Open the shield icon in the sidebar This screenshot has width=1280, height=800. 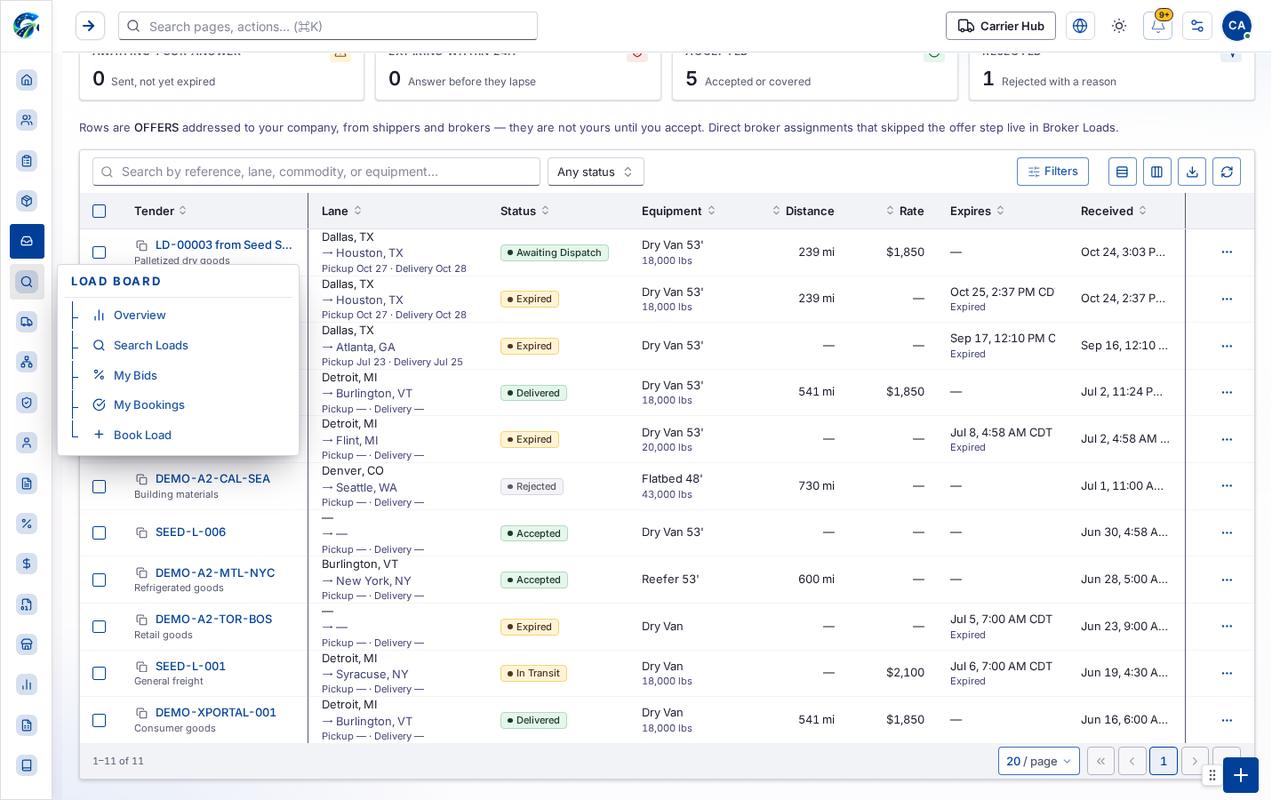tap(27, 402)
